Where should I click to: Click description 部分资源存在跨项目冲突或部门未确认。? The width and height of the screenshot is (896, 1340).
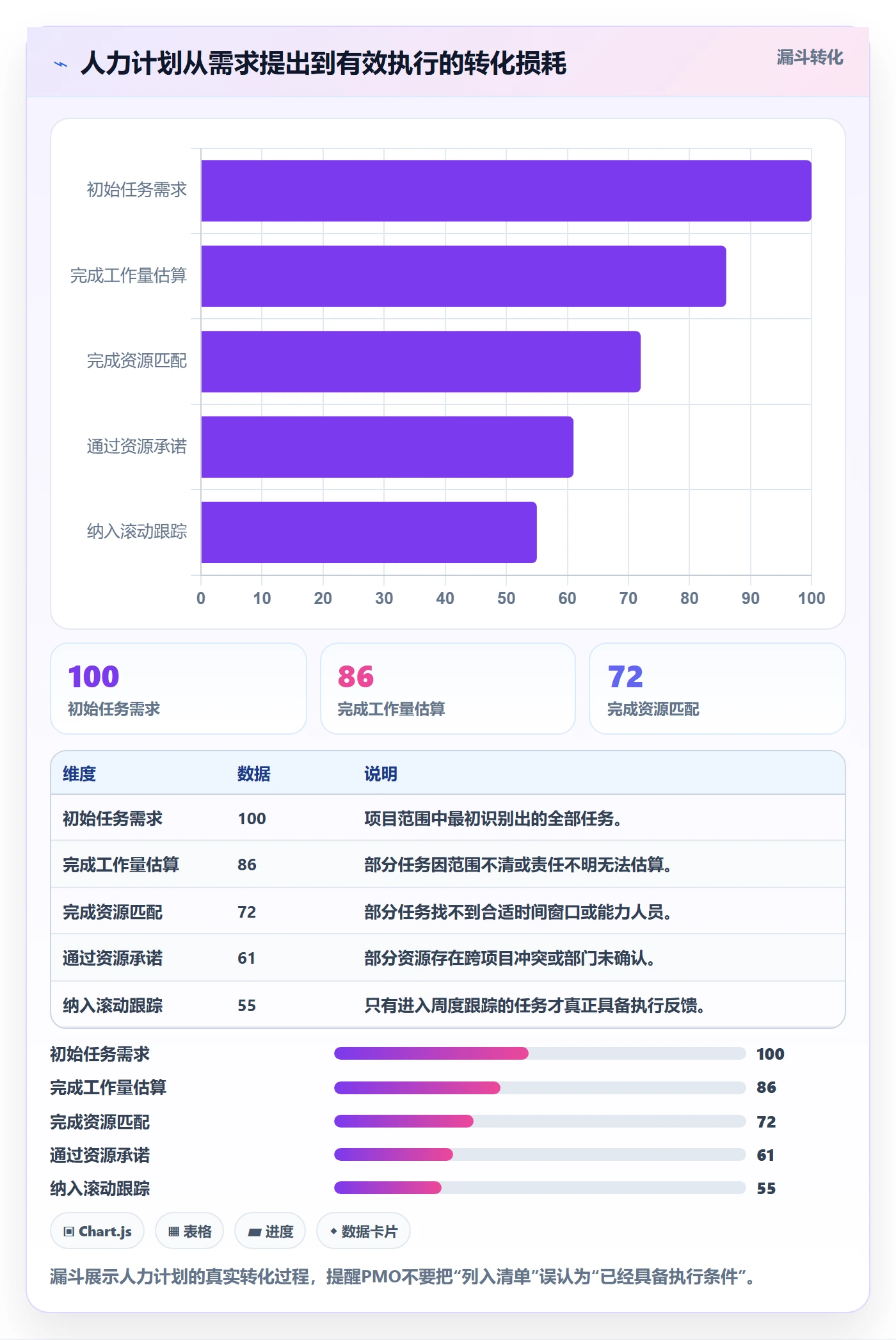pyautogui.click(x=509, y=958)
